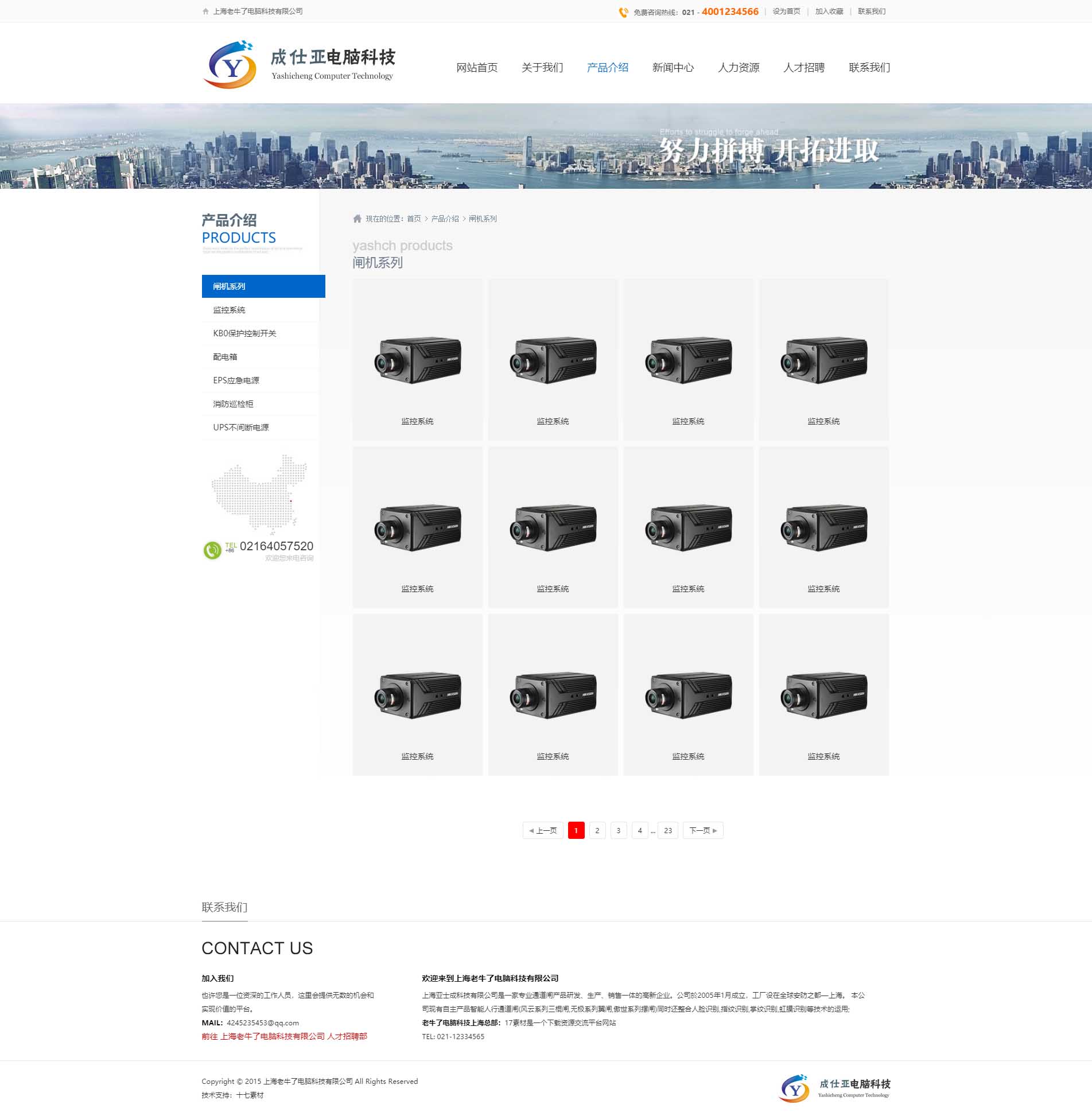Go to page 2 in pagination

(597, 830)
